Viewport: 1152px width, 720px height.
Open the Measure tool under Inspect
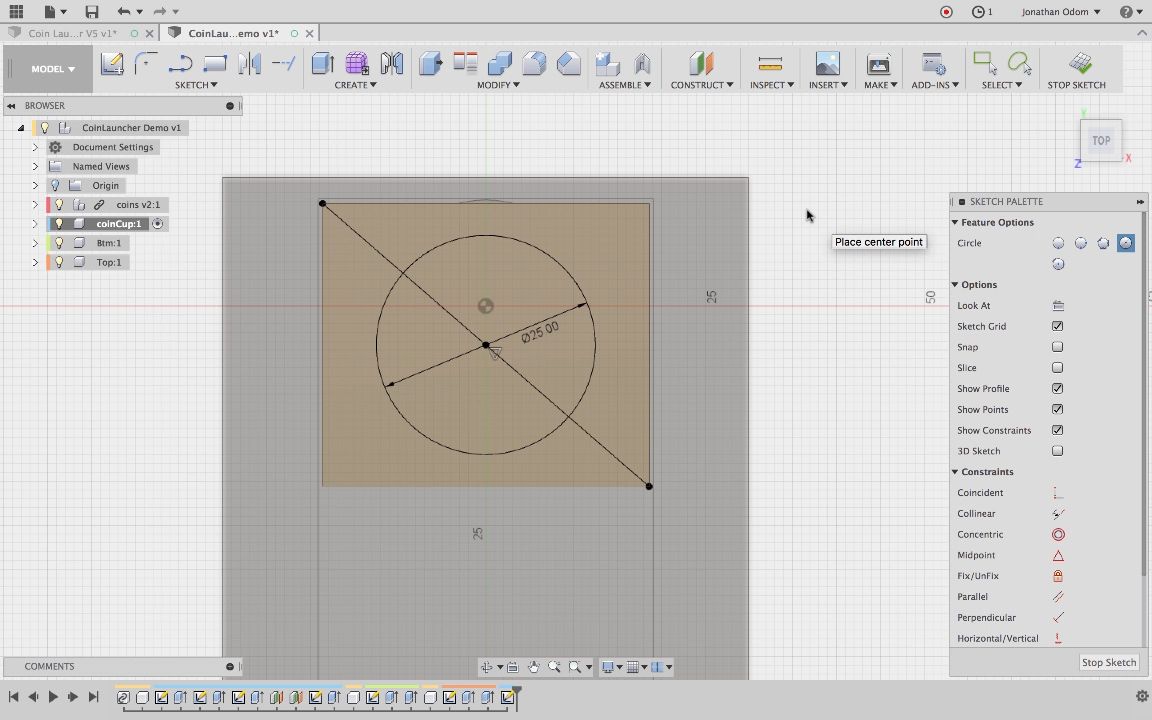click(770, 64)
